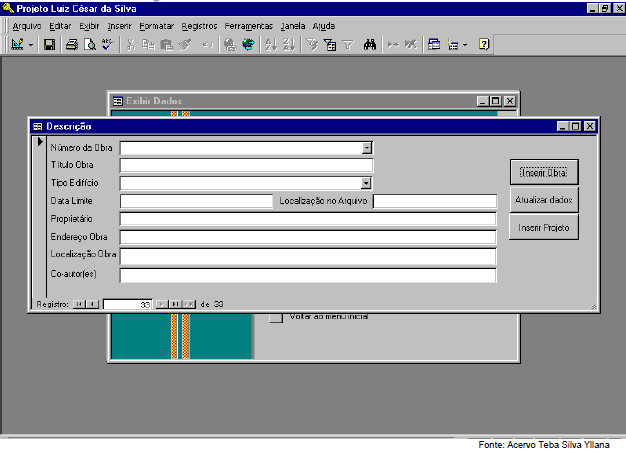Open the New Object dropdown arrow

(x=465, y=45)
